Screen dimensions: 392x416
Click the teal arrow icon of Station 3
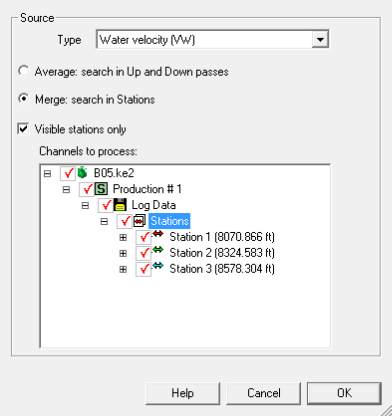pyautogui.click(x=158, y=266)
